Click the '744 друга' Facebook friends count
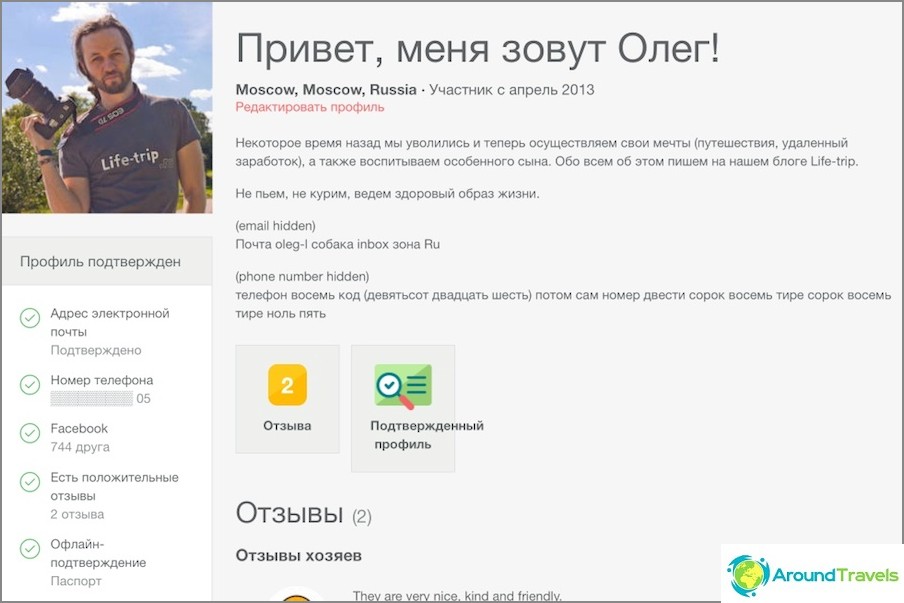The image size is (904, 603). pos(80,447)
